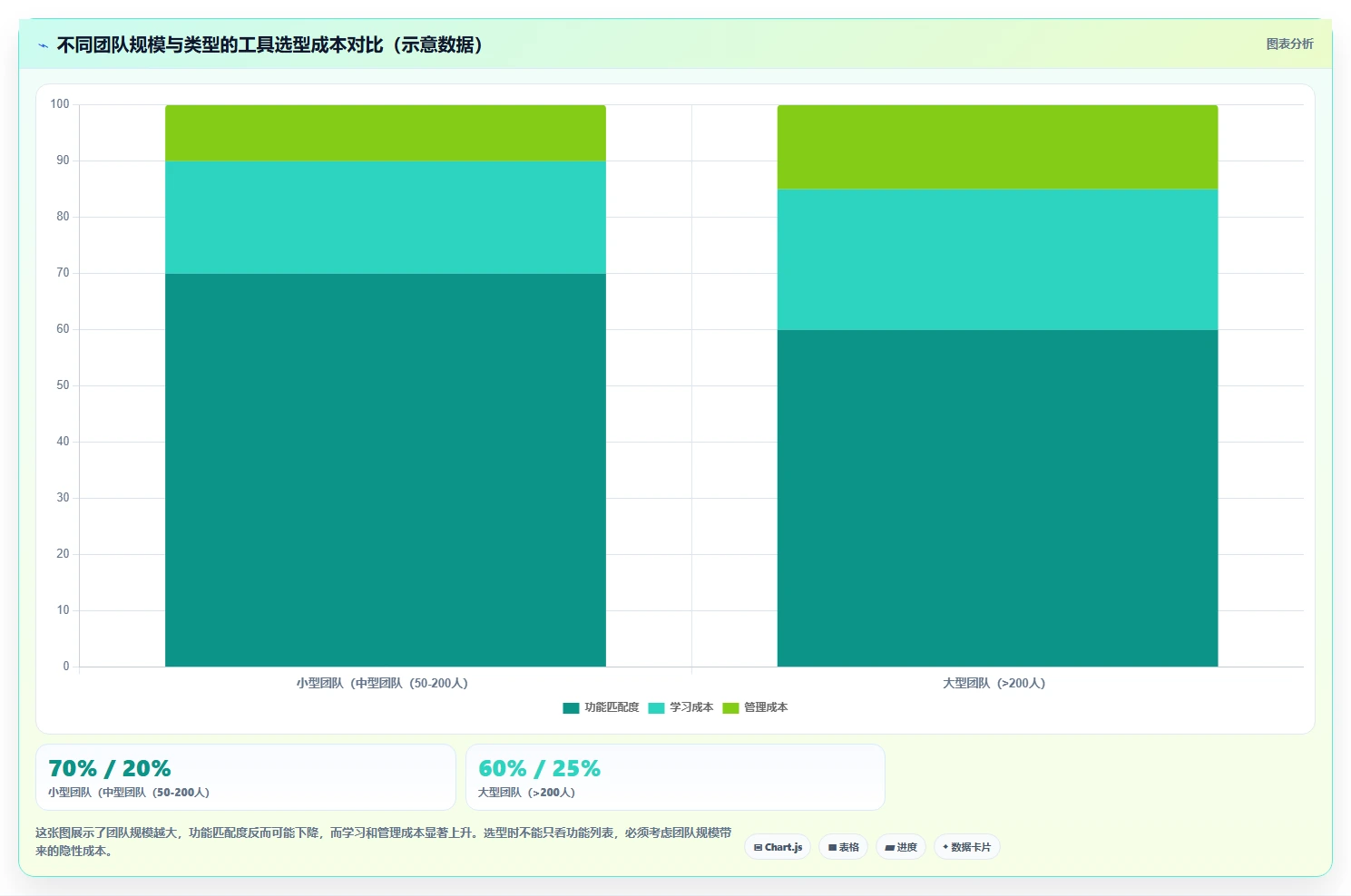Click the 图表分析 label in header
Screen dimensions: 1351x896
pos(1289,44)
